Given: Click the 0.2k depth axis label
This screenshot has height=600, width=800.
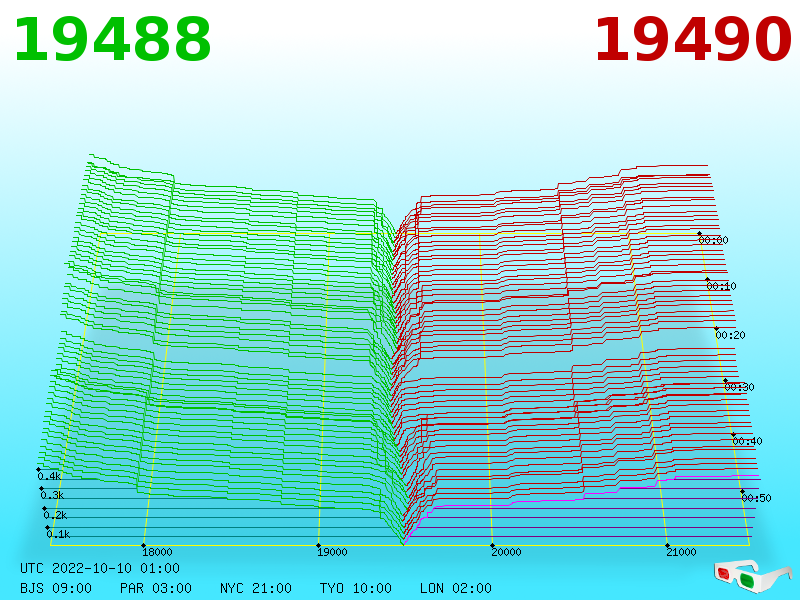Looking at the screenshot, I should 56,515.
